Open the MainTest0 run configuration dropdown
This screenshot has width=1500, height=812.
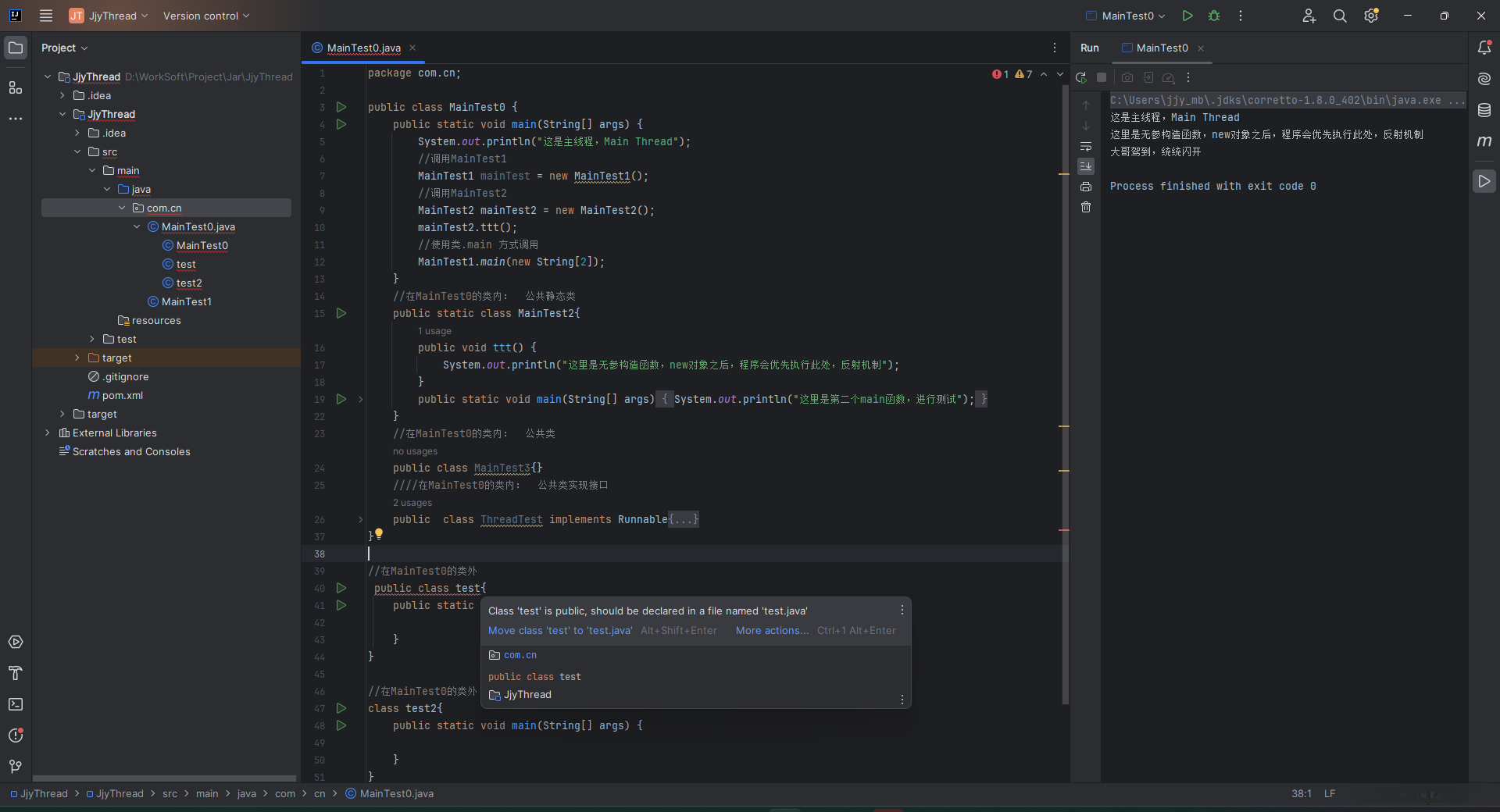point(1126,16)
